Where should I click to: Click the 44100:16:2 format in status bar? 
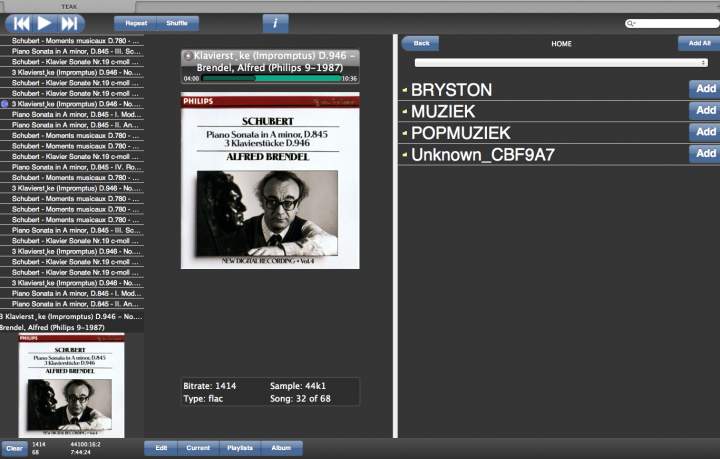coord(85,444)
